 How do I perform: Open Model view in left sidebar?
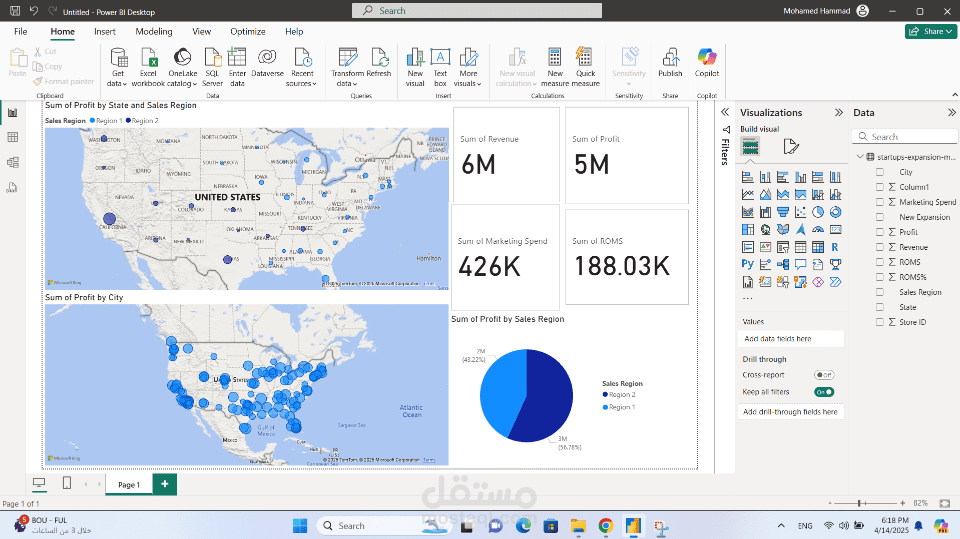tap(12, 162)
